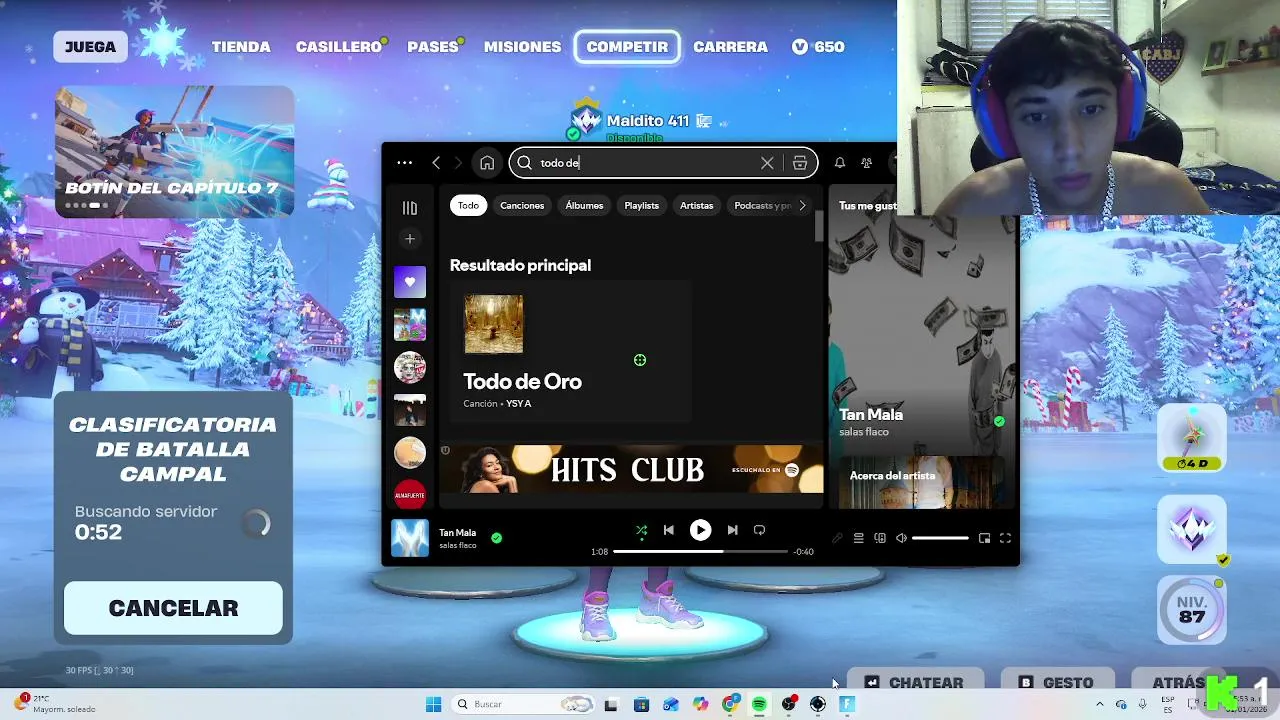1280x720 pixels.
Task: Mute Spotify volume
Action: pos(901,538)
